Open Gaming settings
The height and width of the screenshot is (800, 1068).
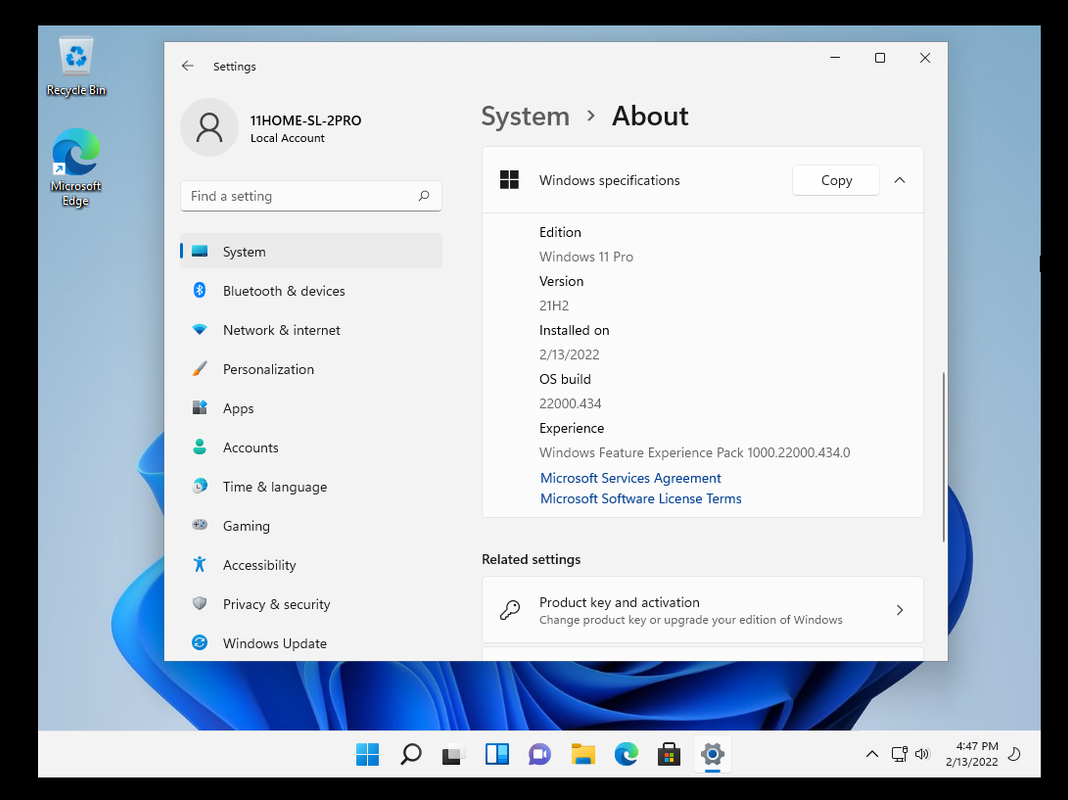311,526
